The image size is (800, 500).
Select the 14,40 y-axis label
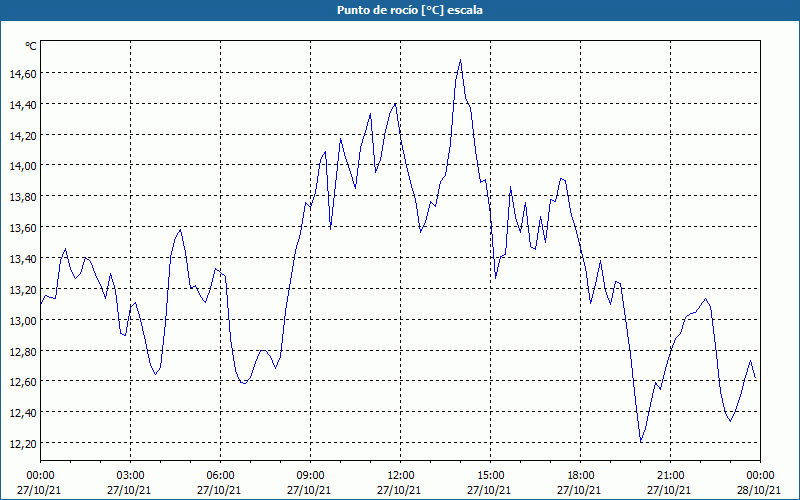23,105
